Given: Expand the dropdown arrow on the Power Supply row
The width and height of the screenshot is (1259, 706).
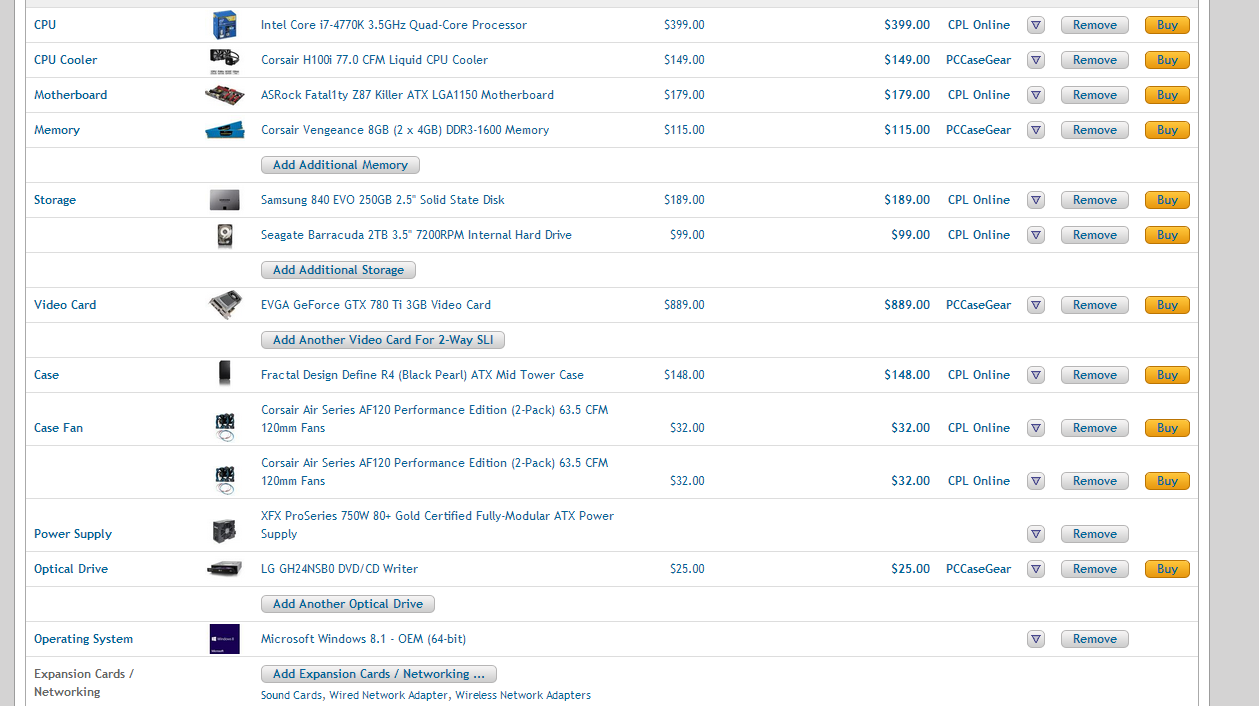Looking at the screenshot, I should (1036, 534).
